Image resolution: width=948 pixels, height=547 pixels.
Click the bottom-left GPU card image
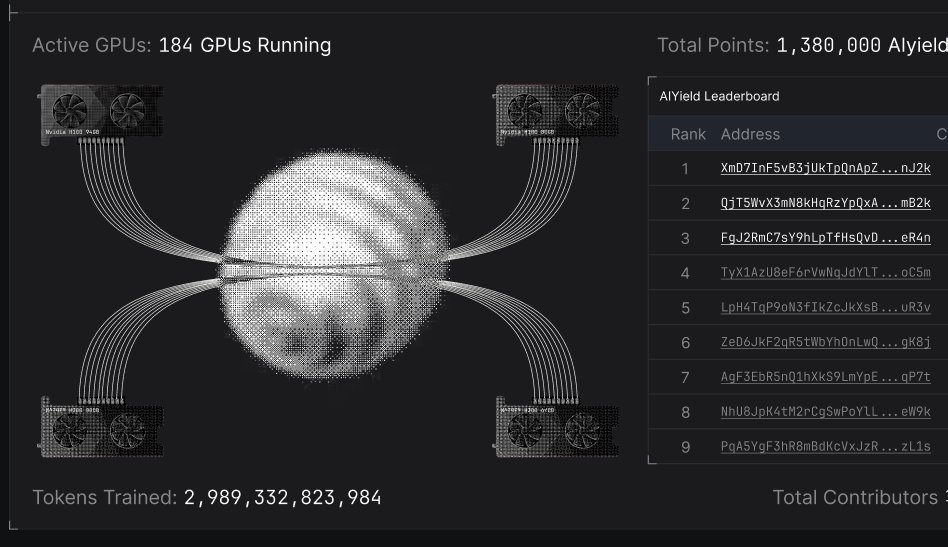(x=100, y=427)
